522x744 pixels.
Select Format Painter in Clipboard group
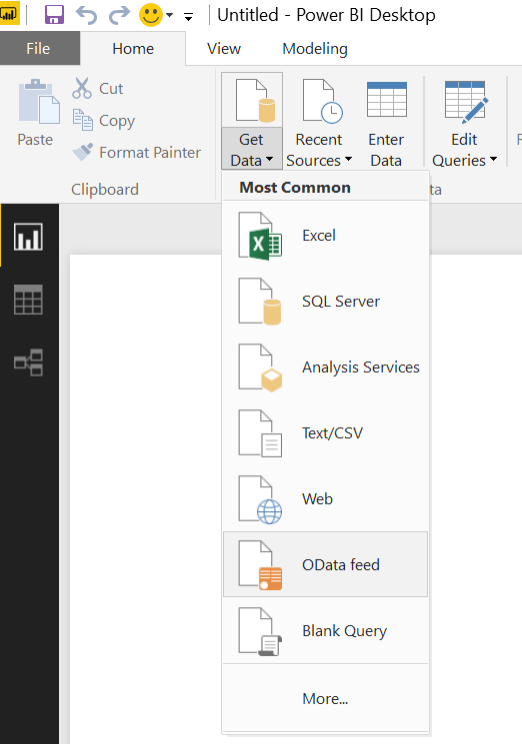(137, 152)
